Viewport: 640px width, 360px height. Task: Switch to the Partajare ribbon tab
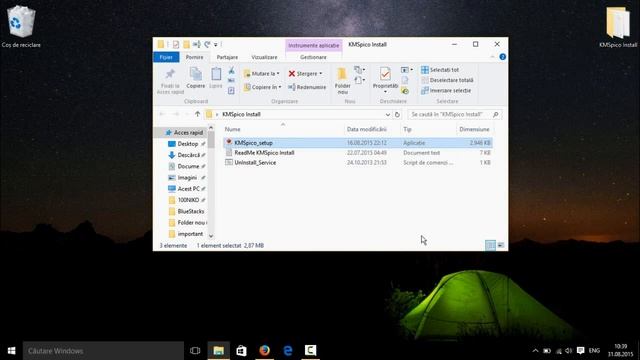(227, 57)
